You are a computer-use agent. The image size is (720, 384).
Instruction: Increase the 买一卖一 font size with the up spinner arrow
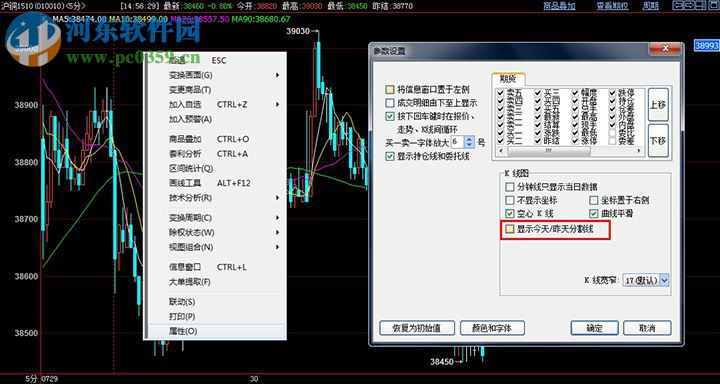click(469, 139)
